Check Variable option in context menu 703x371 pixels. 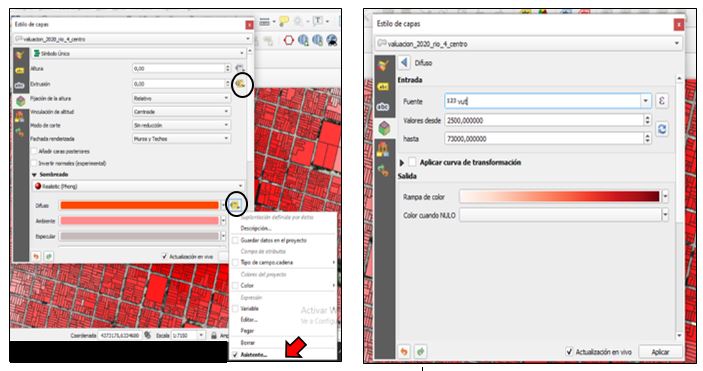pyautogui.click(x=235, y=309)
